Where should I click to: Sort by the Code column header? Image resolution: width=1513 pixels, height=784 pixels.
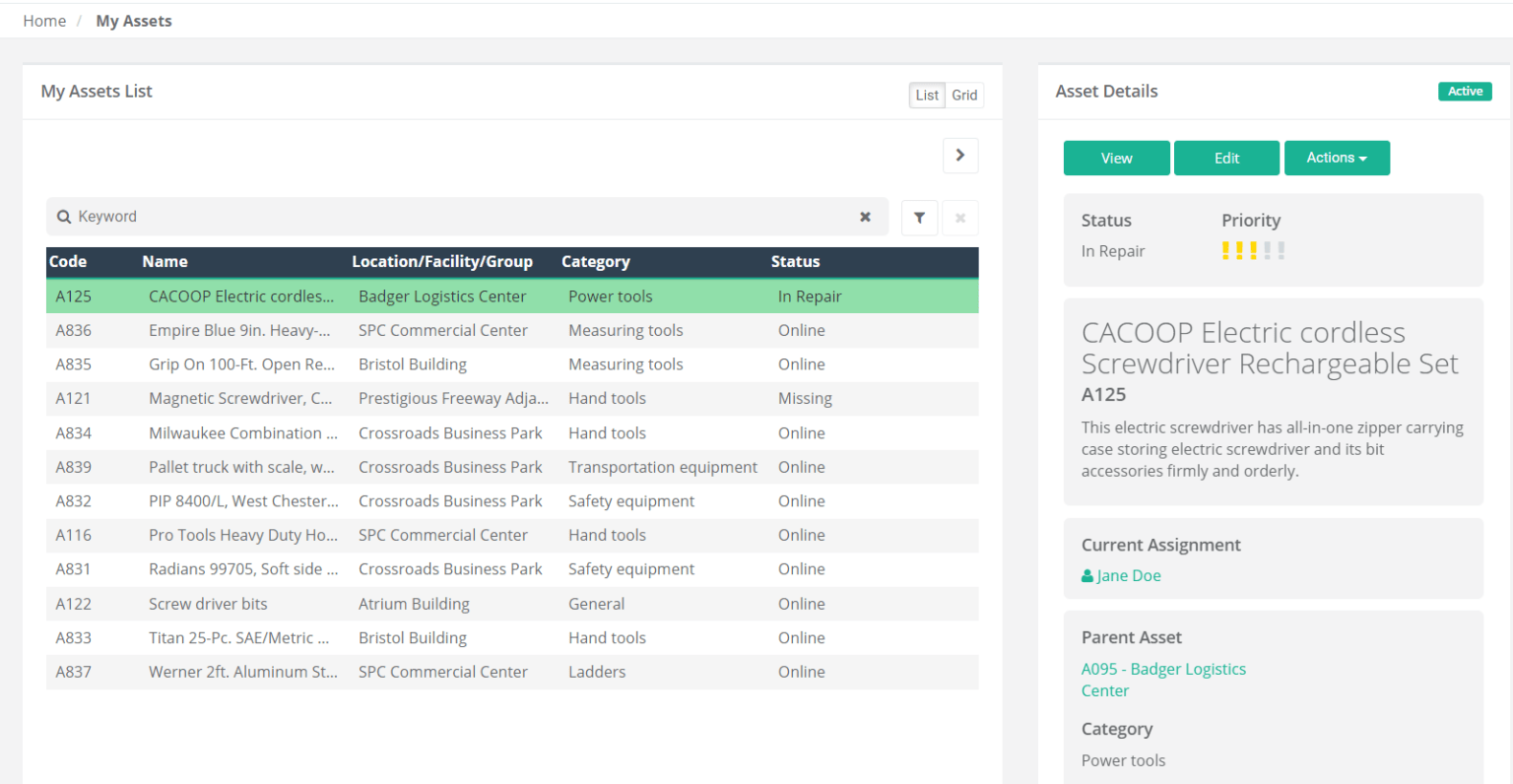pyautogui.click(x=67, y=261)
